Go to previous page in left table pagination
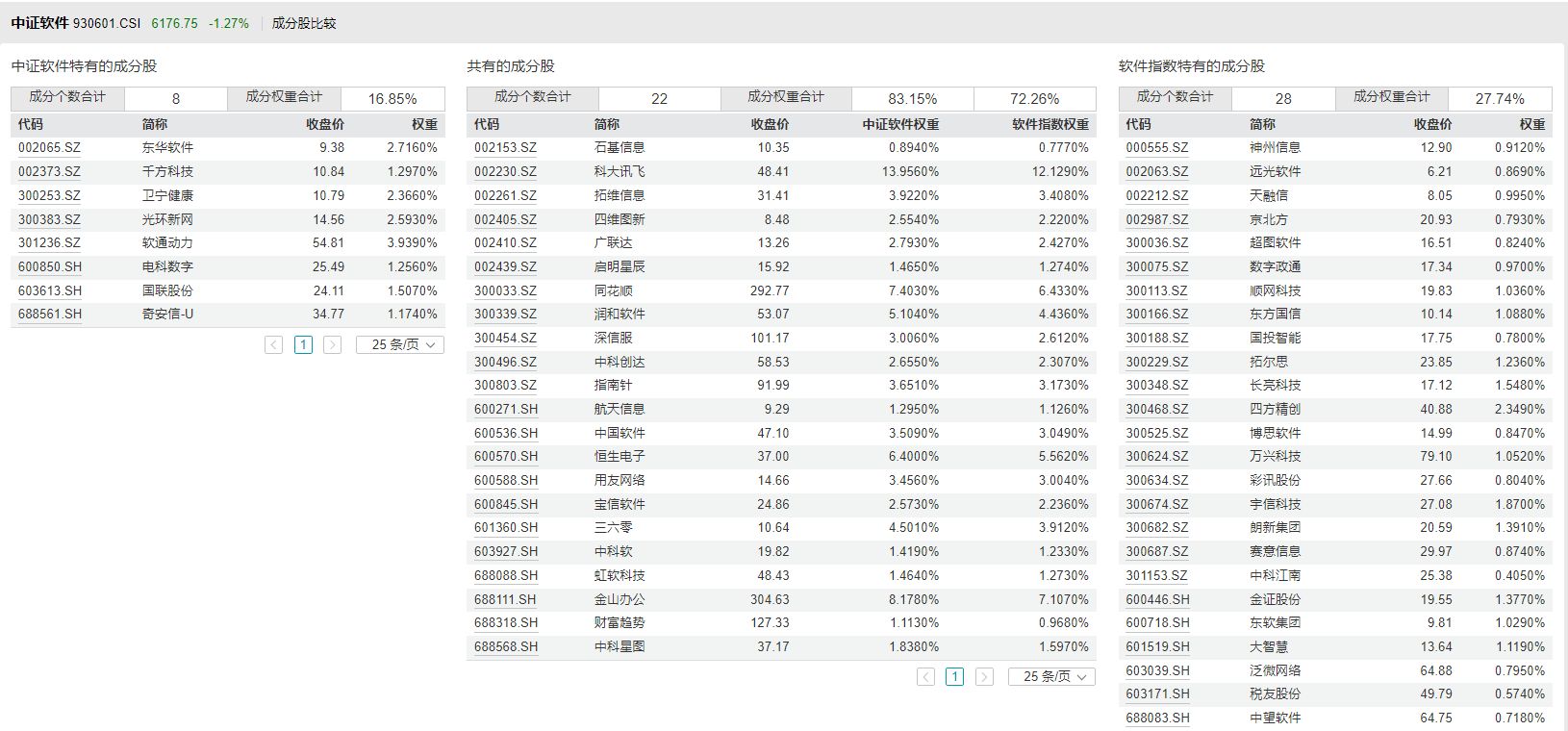 click(x=273, y=344)
